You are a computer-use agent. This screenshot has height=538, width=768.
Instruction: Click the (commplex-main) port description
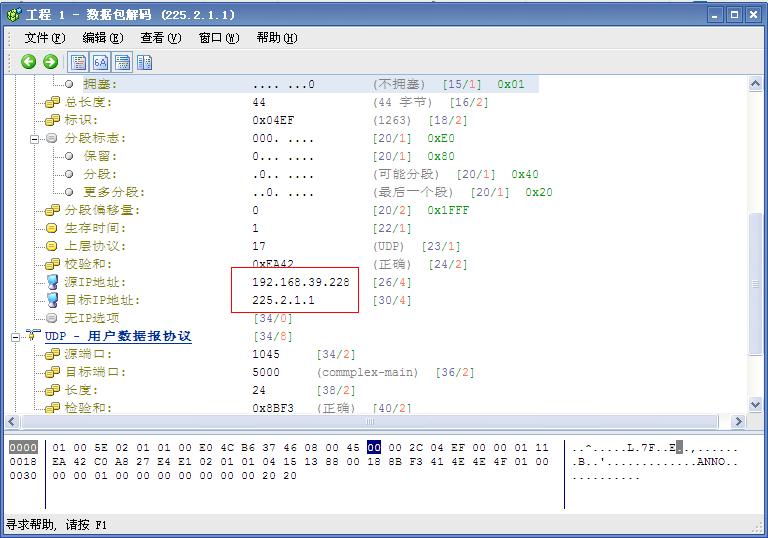pyautogui.click(x=367, y=372)
